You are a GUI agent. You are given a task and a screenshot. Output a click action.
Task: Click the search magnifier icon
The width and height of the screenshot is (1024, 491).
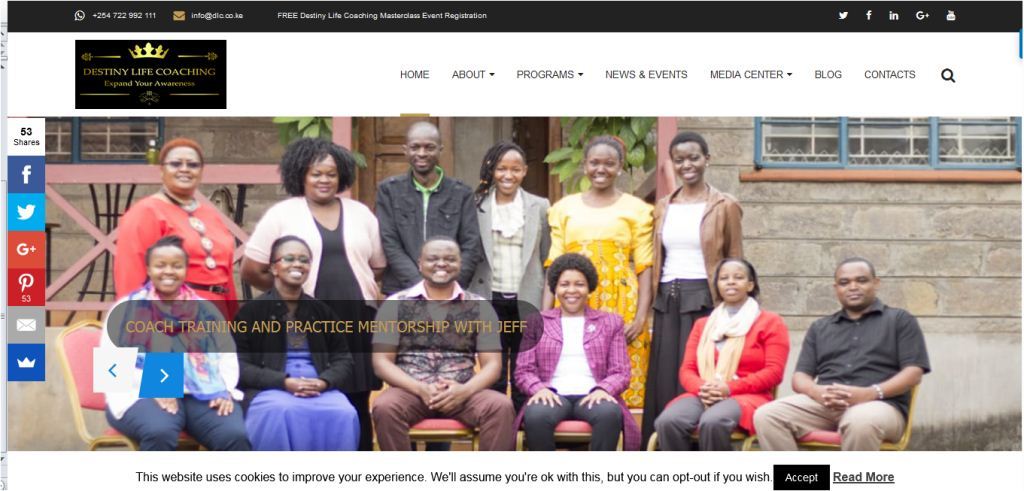(948, 75)
